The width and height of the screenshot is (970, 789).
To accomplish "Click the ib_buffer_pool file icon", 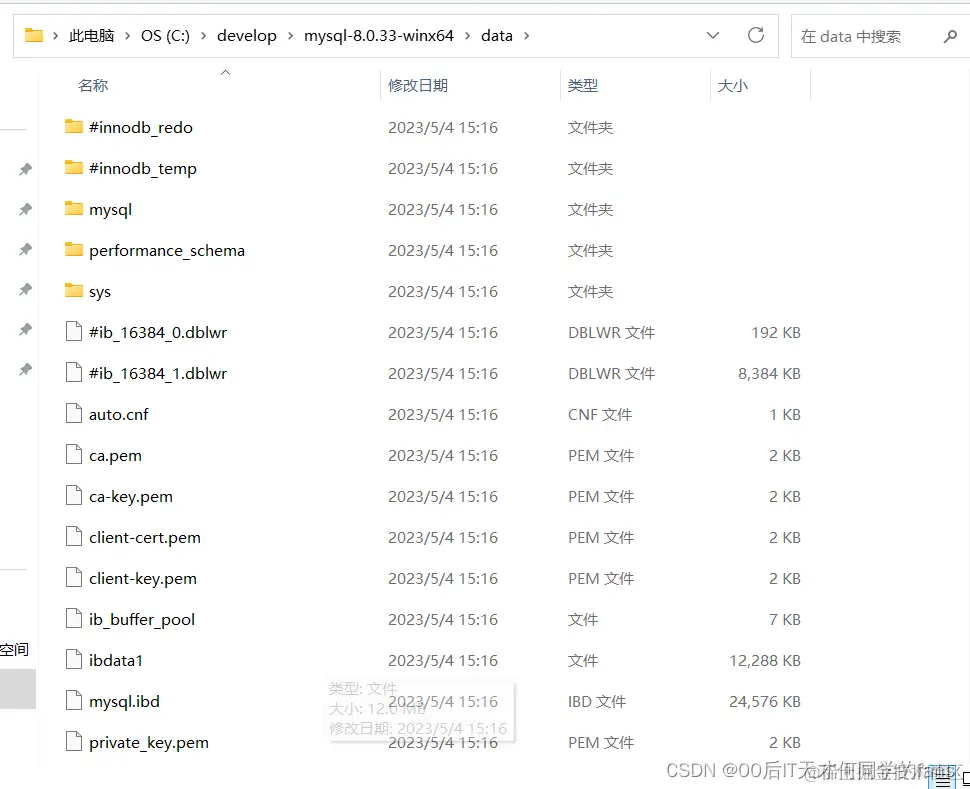I will [x=74, y=619].
